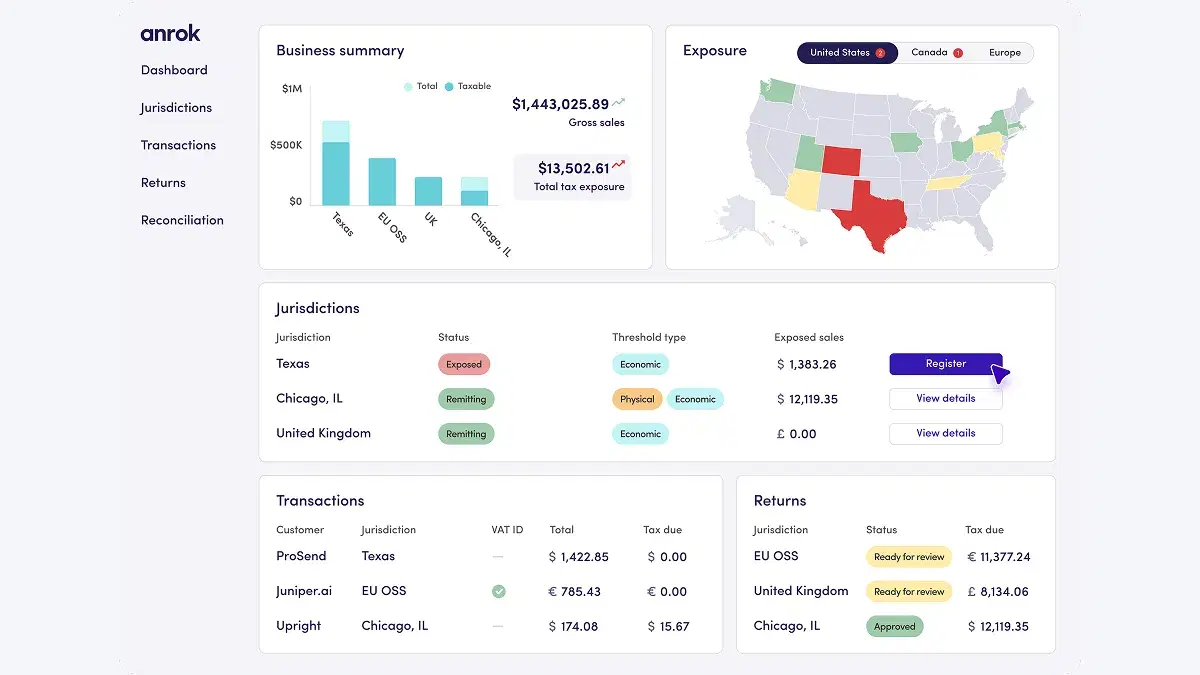
Task: Switch exposure map to Europe
Action: 1005,53
